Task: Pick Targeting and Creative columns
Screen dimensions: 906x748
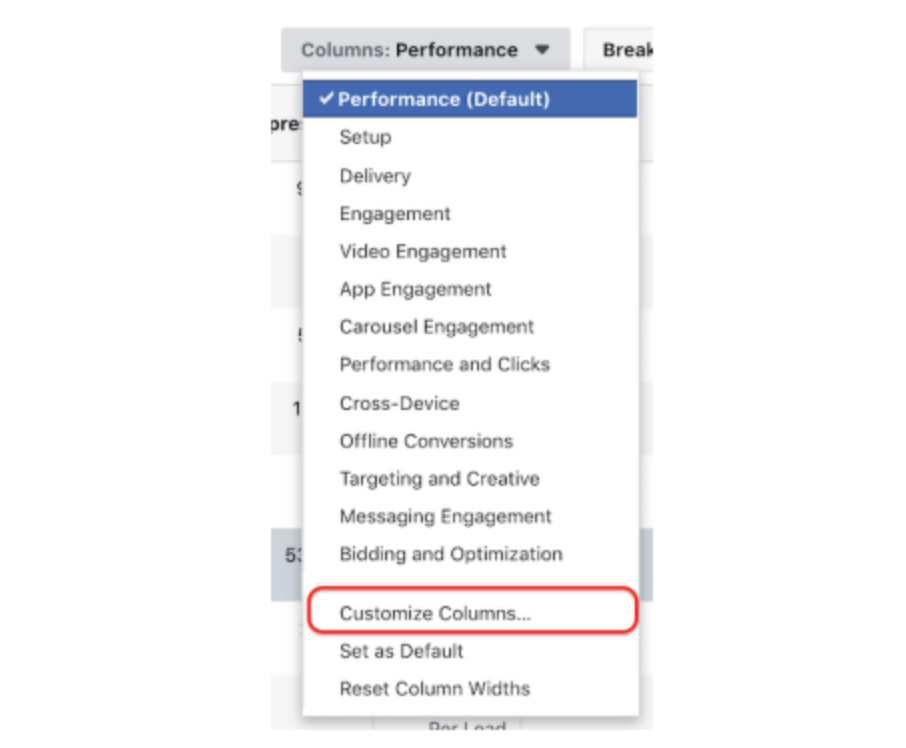Action: [x=440, y=479]
